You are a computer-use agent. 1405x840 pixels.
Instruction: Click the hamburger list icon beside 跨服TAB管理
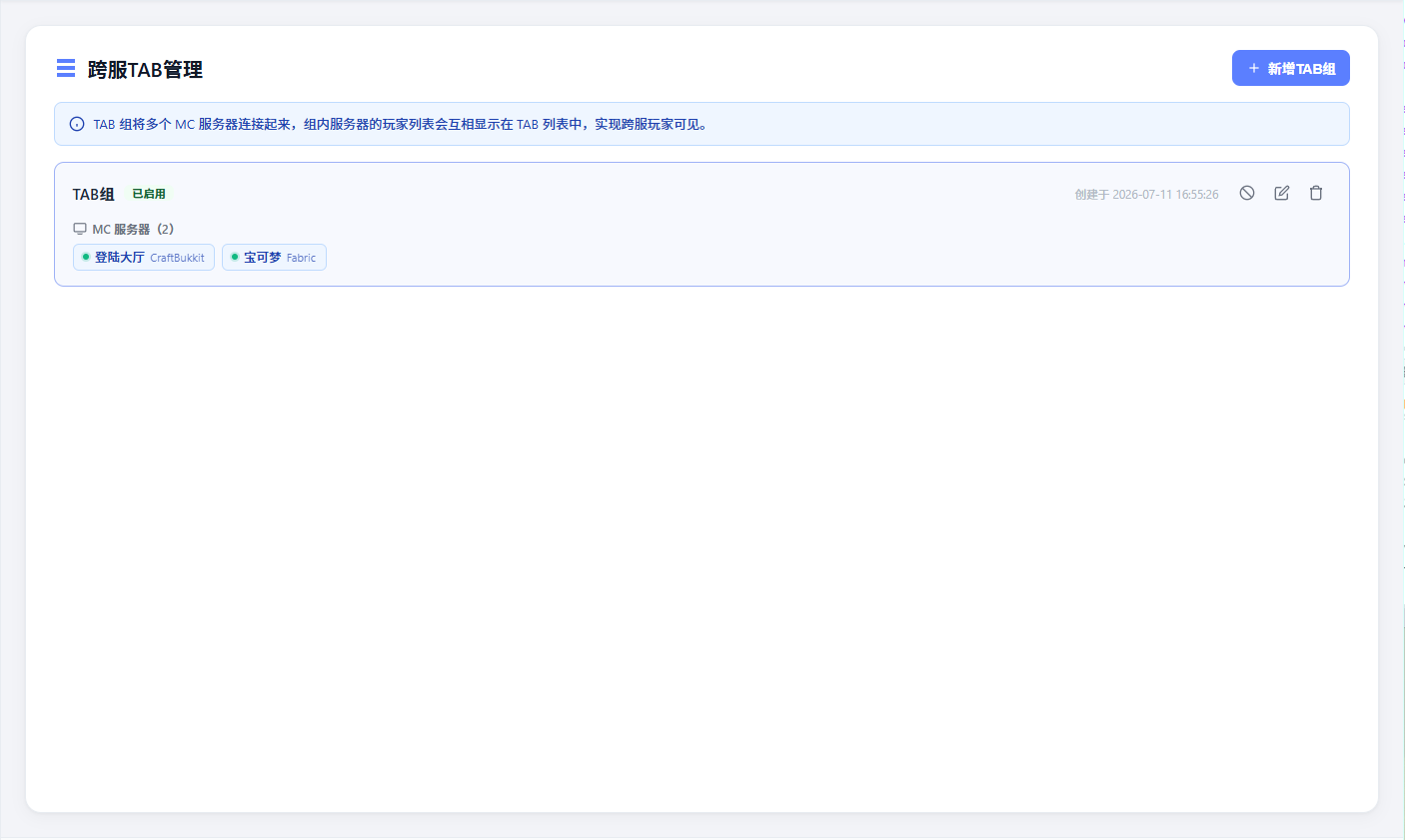[66, 68]
